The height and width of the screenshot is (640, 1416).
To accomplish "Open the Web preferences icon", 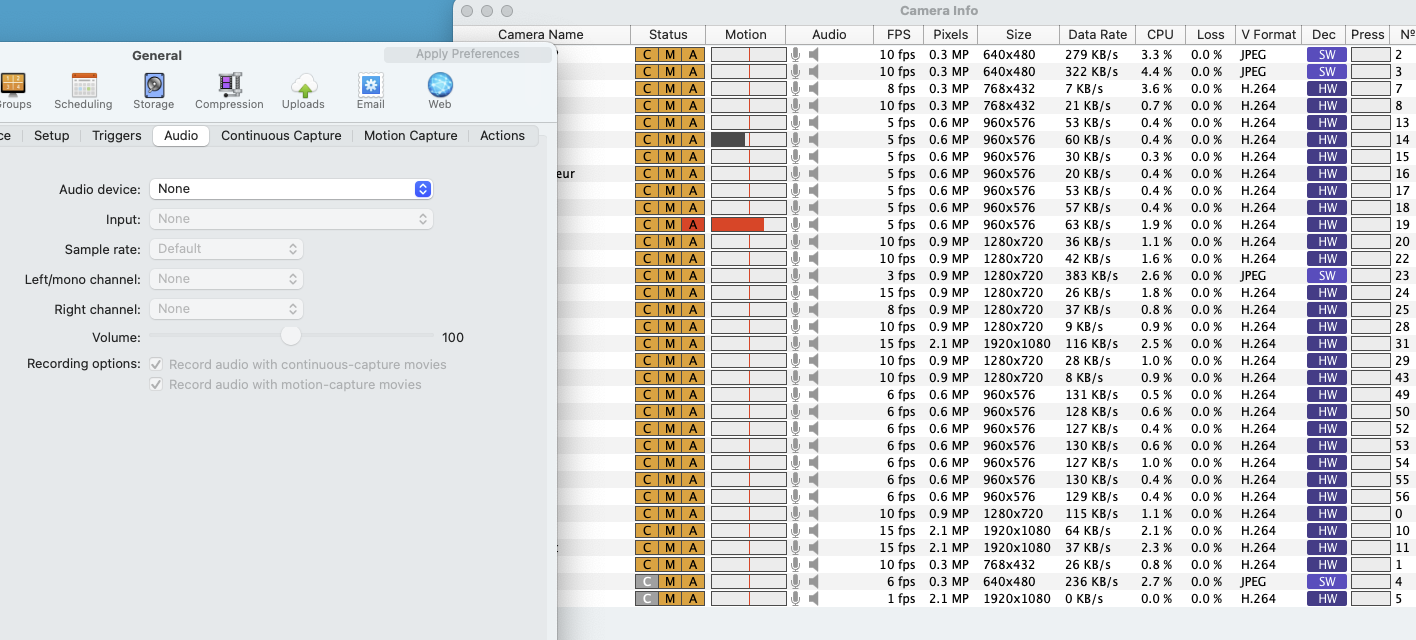I will click(440, 90).
